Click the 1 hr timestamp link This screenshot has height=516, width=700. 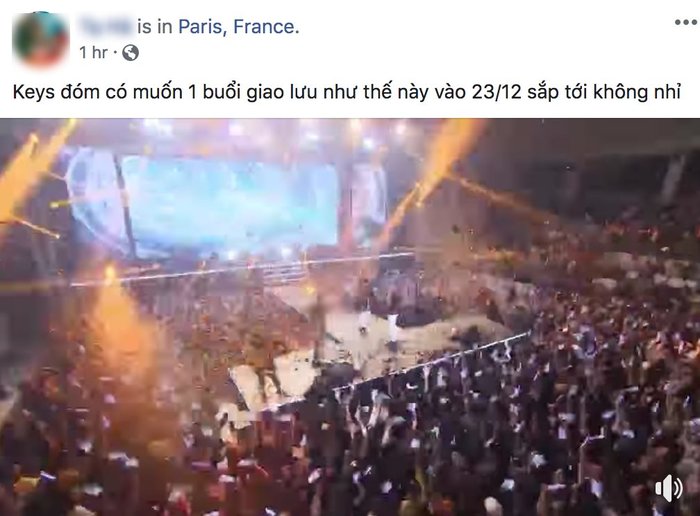click(x=93, y=53)
